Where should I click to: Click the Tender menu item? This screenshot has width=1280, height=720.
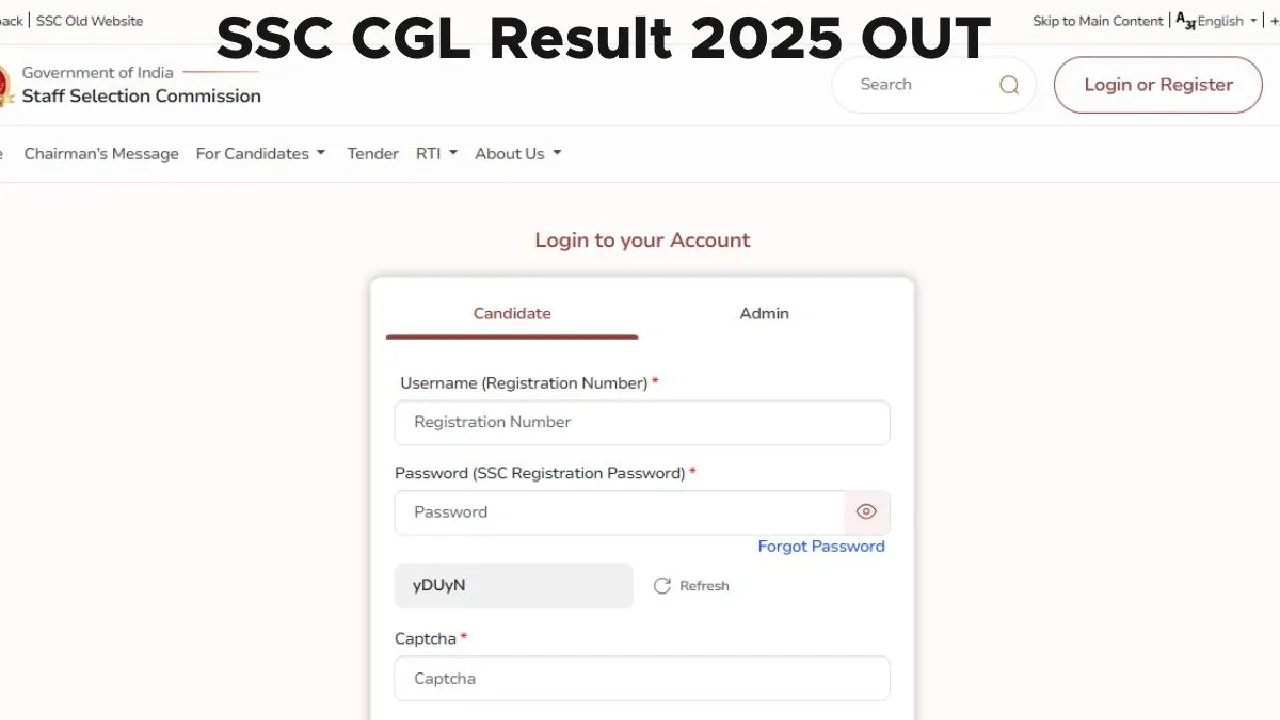click(372, 153)
